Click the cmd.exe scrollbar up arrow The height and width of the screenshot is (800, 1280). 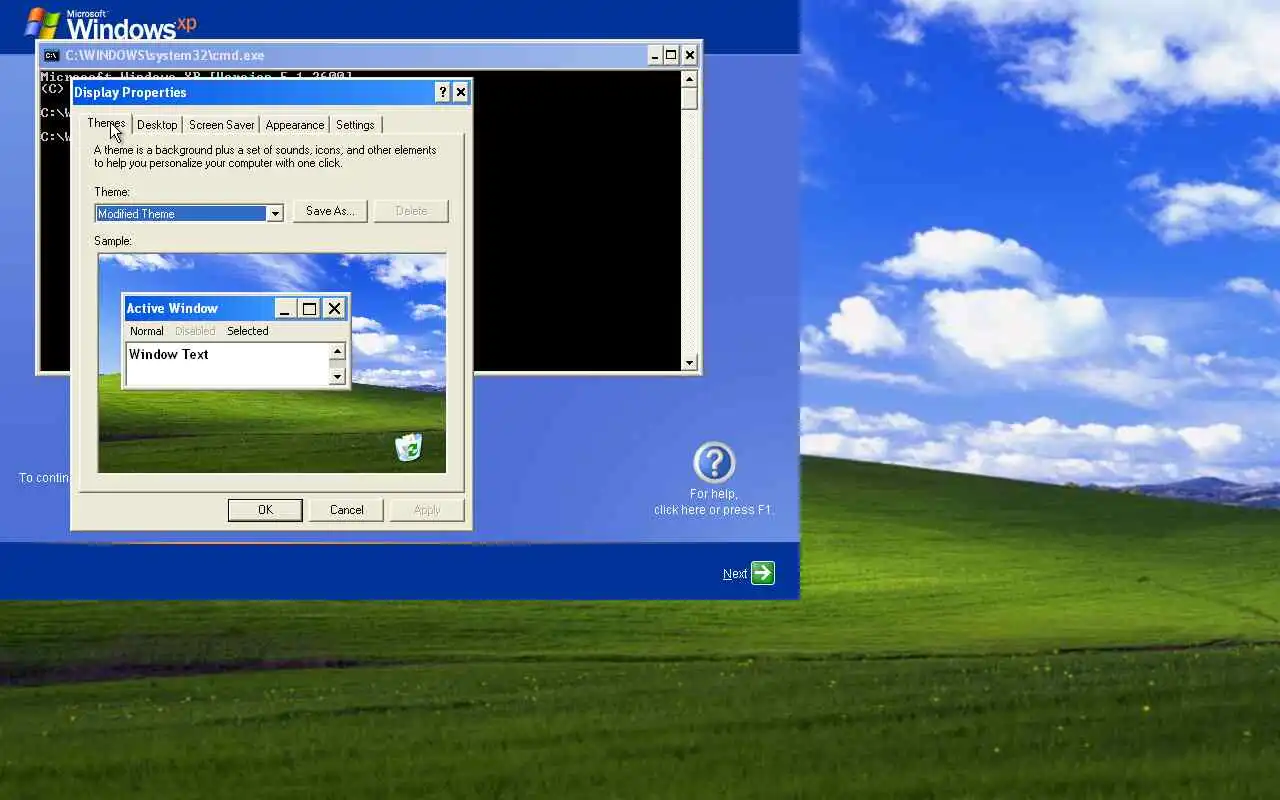point(689,79)
